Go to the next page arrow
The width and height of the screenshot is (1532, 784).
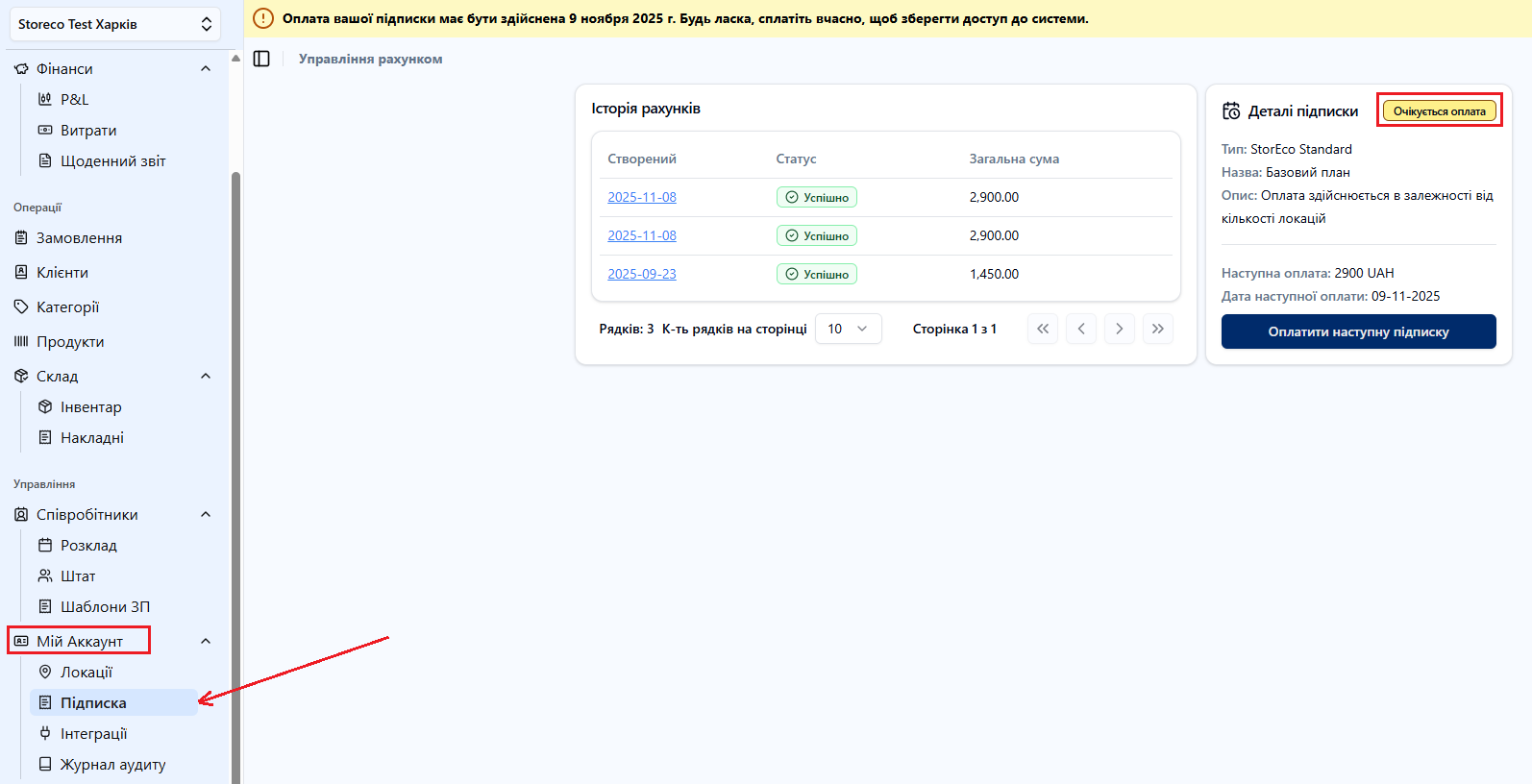1120,329
